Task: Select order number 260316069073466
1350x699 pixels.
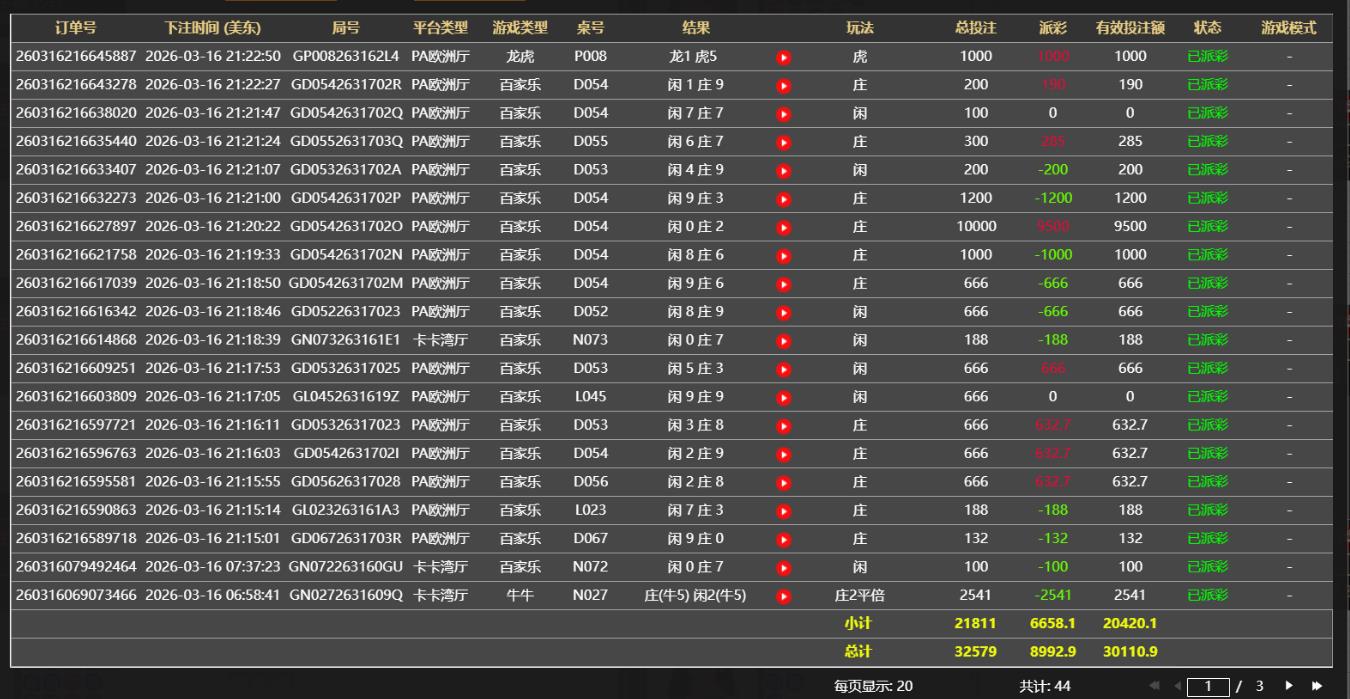Action: tap(76, 595)
